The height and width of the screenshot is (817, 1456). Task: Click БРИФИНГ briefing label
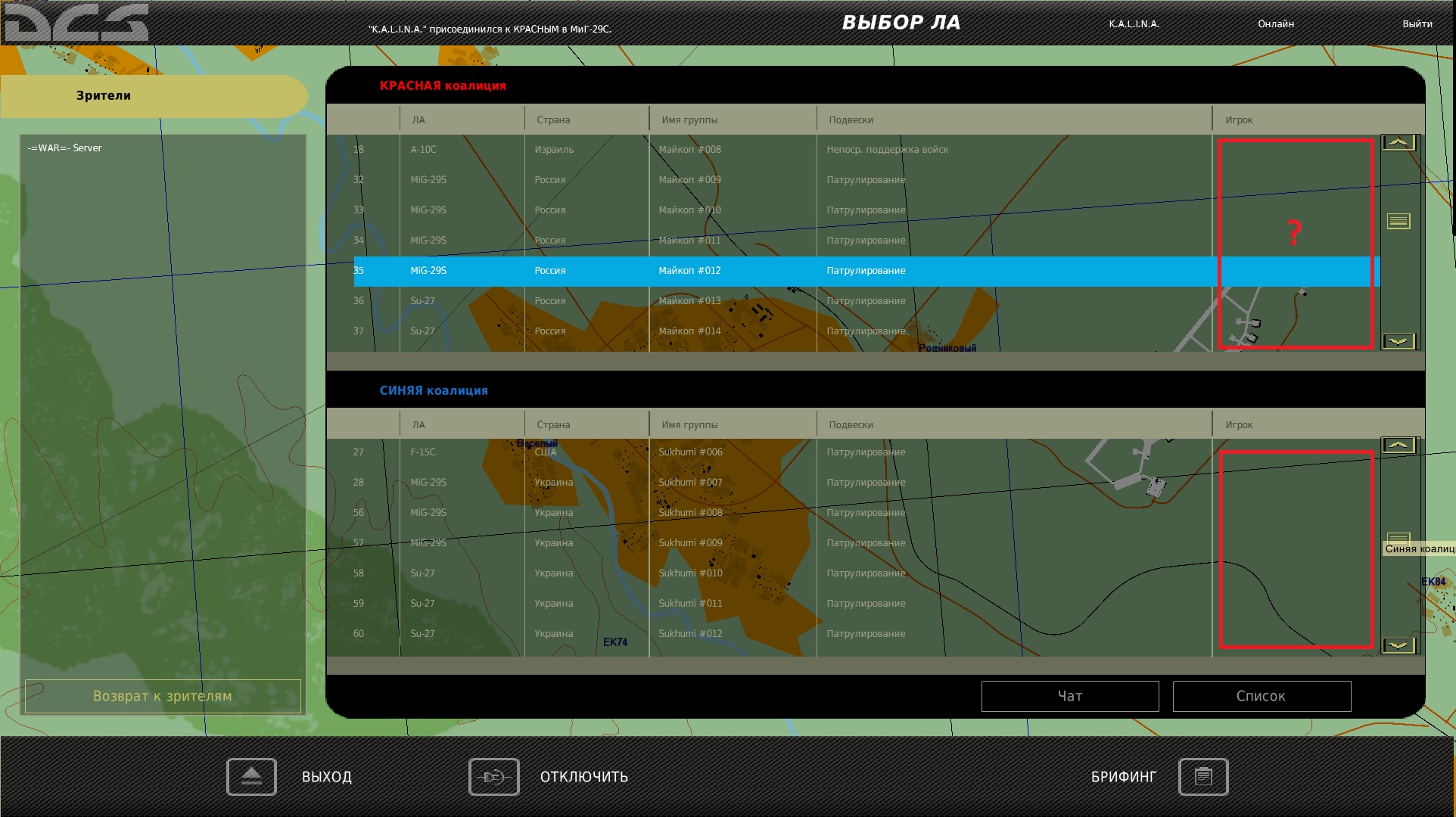coord(1124,777)
